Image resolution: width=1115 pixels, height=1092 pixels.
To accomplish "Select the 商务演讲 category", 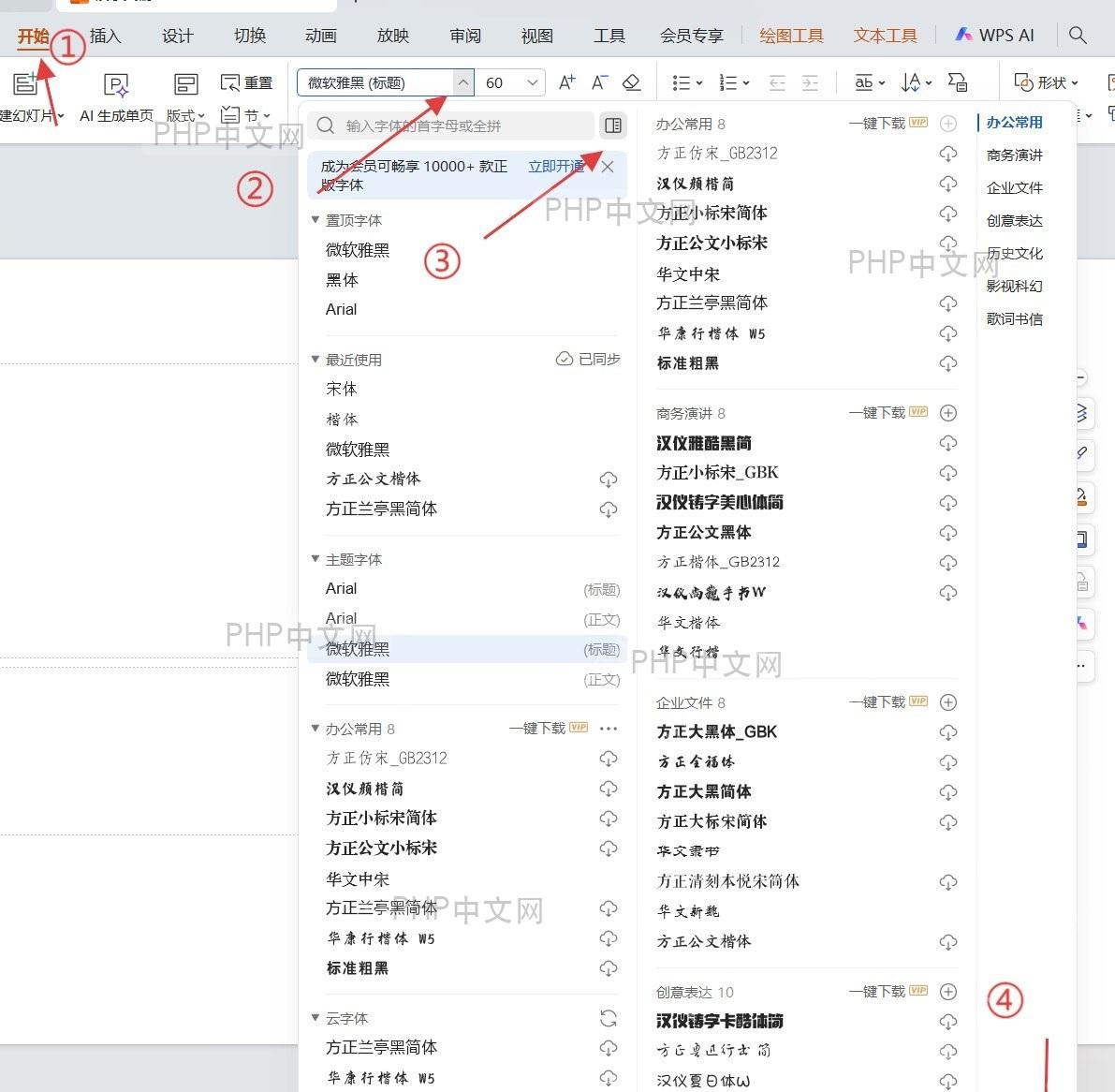I will [1015, 155].
